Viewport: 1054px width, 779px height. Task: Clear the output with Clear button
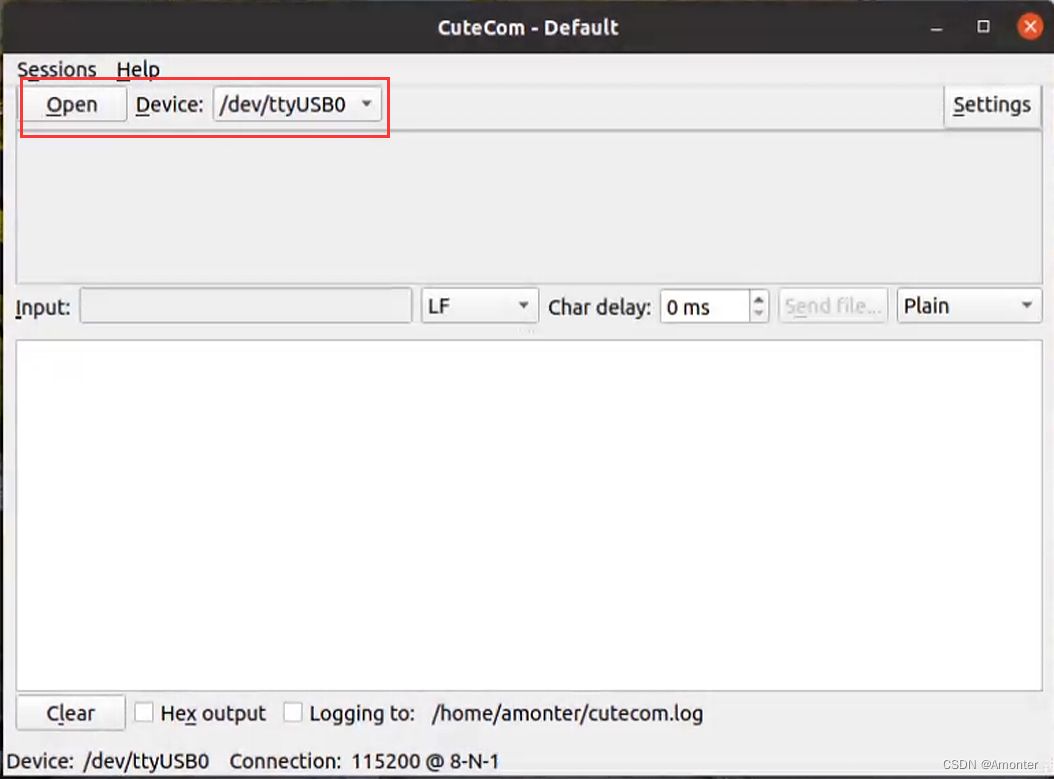[71, 712]
